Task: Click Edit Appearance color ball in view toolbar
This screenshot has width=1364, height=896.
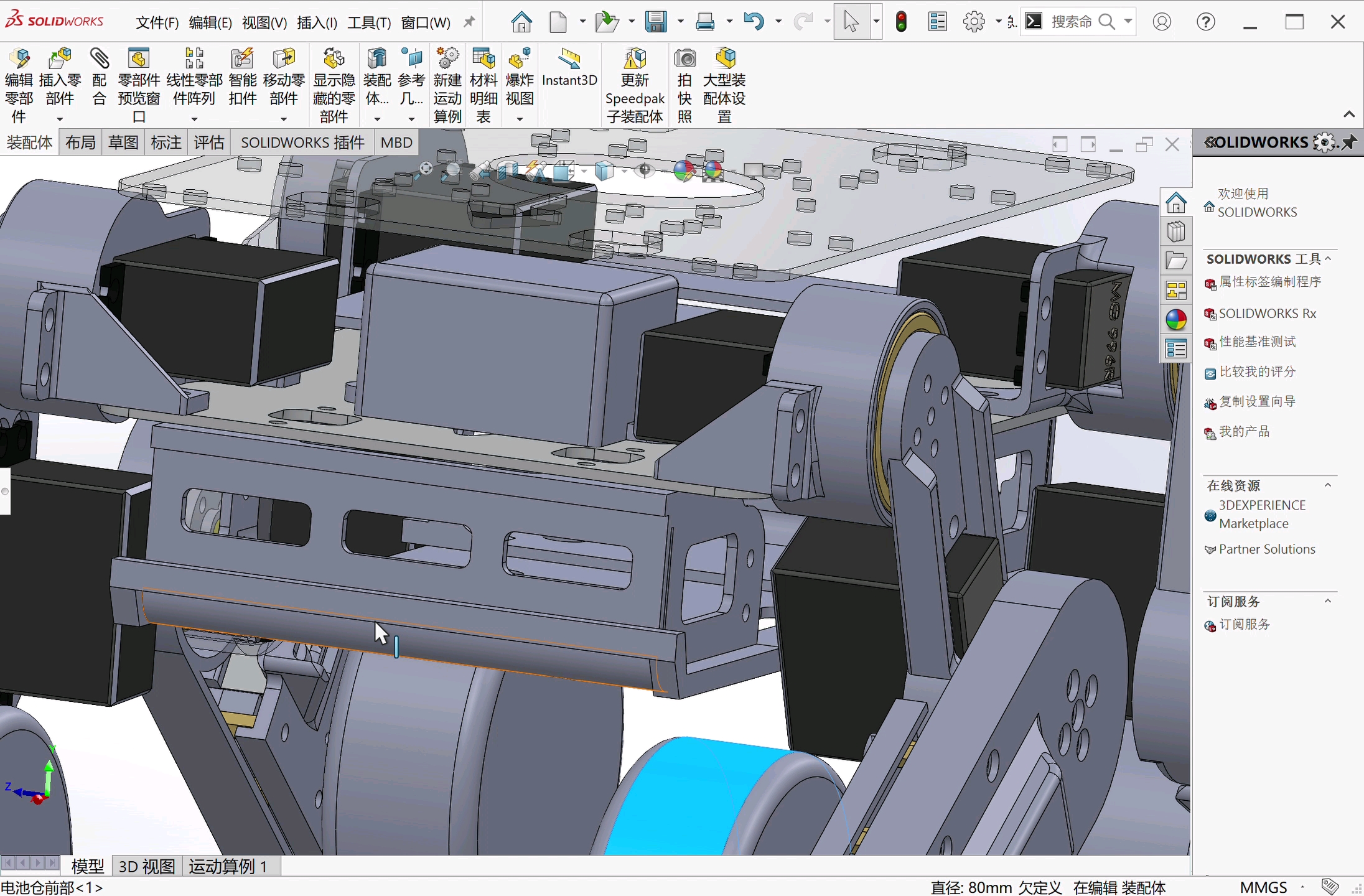Action: click(684, 170)
